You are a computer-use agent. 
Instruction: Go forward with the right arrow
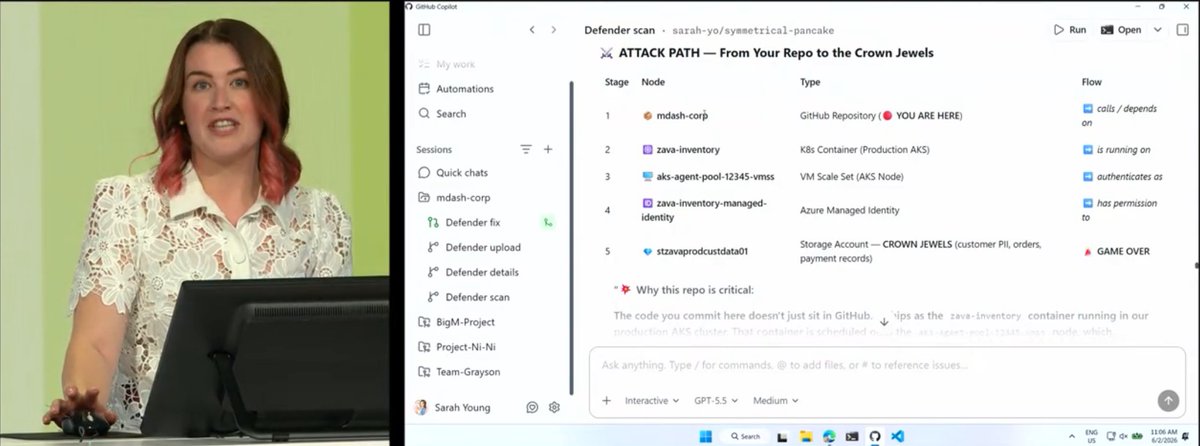pyautogui.click(x=554, y=30)
